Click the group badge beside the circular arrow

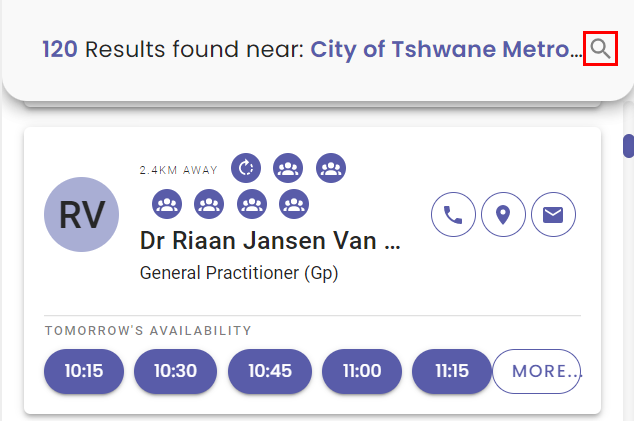(x=288, y=168)
